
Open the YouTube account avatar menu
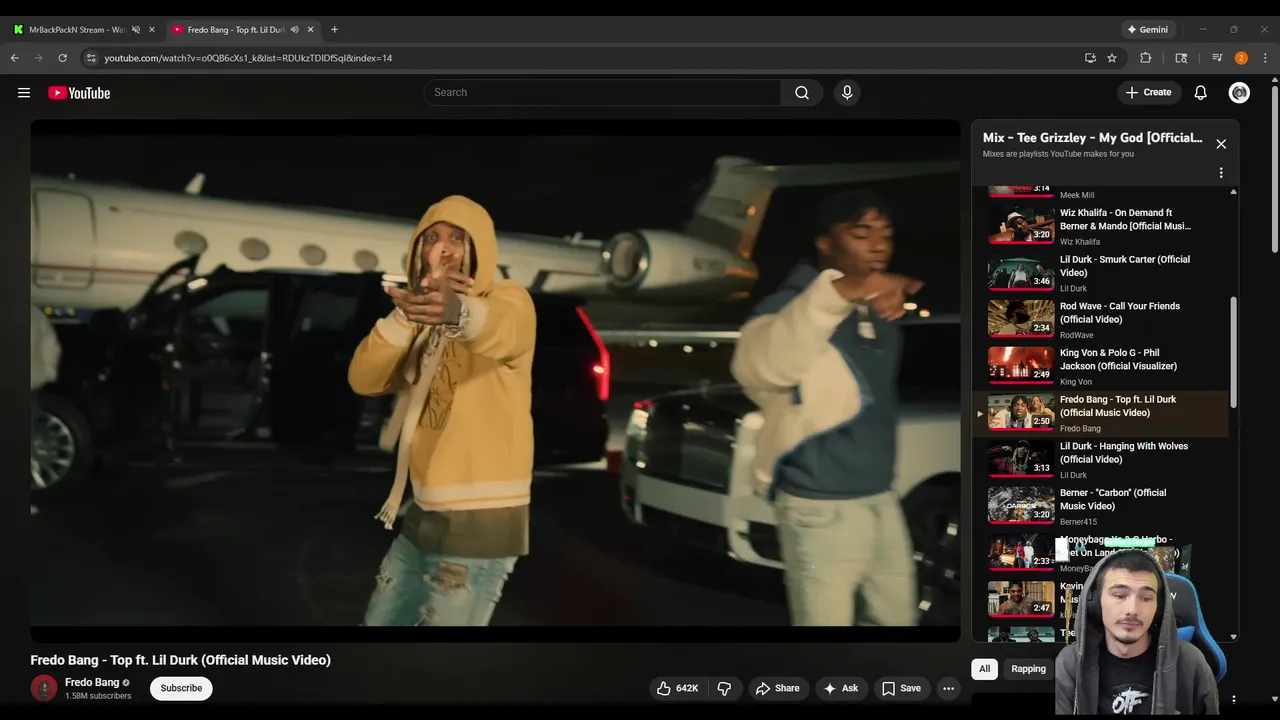1239,92
